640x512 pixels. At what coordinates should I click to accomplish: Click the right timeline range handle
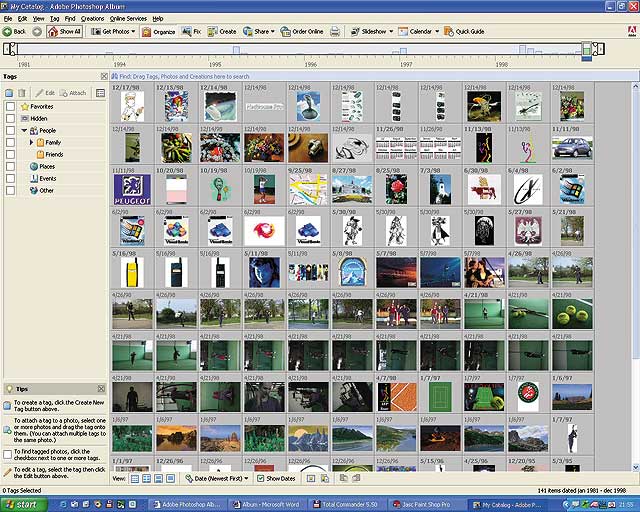point(598,49)
